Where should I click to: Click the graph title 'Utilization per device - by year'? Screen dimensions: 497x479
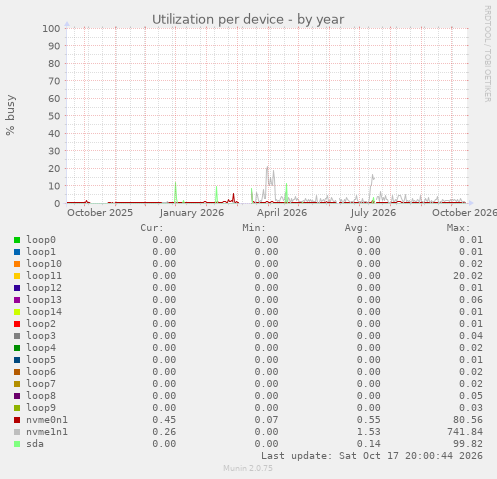click(x=248, y=20)
